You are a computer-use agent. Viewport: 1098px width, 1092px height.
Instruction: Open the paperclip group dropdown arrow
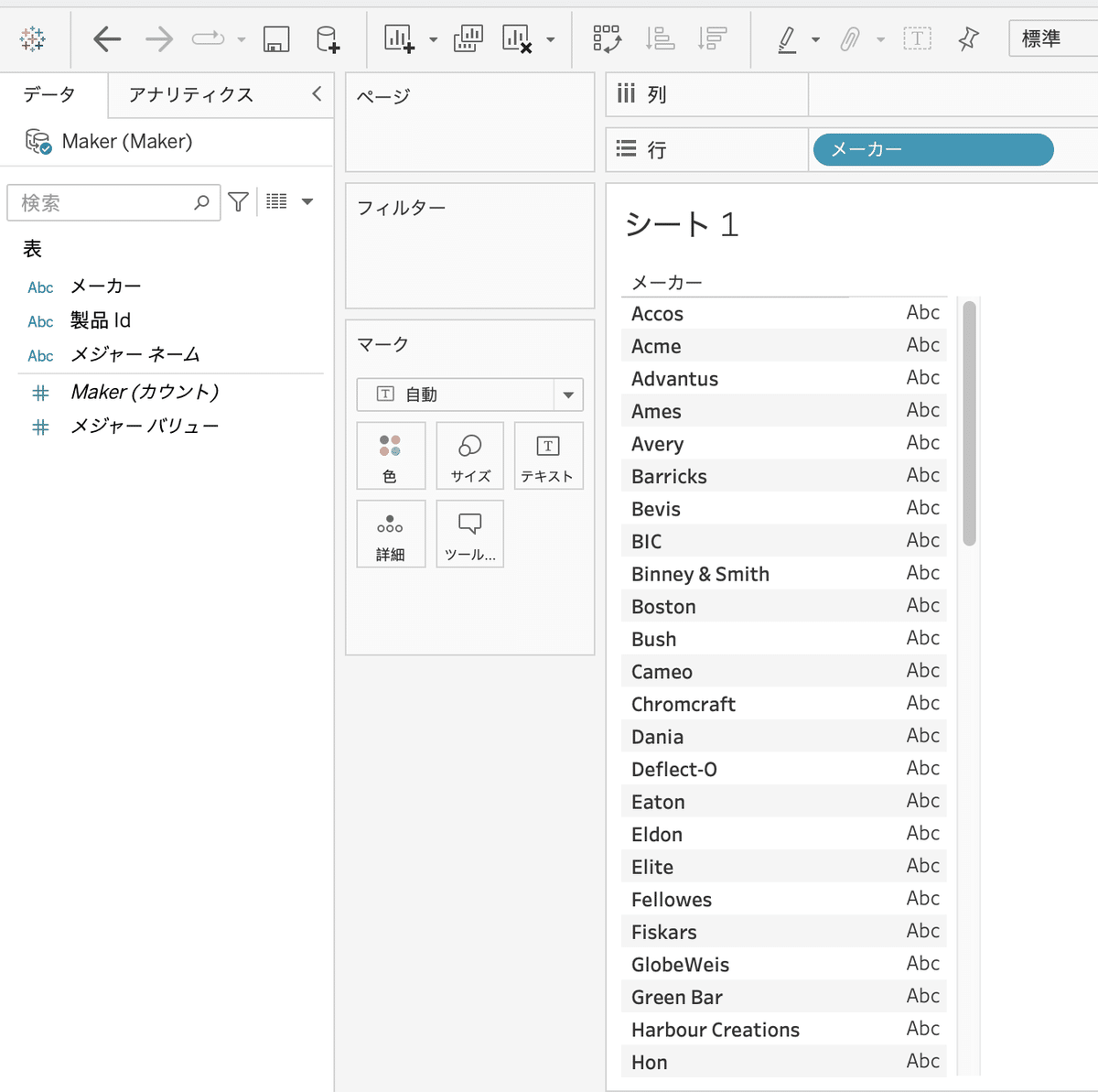(881, 39)
